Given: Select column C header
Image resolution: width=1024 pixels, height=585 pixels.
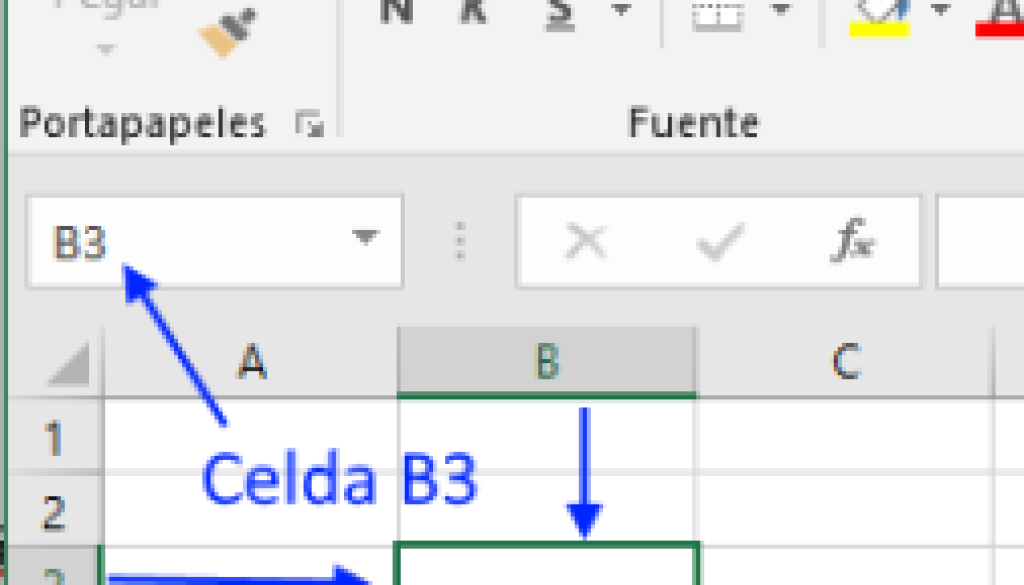Looking at the screenshot, I should pyautogui.click(x=845, y=362).
